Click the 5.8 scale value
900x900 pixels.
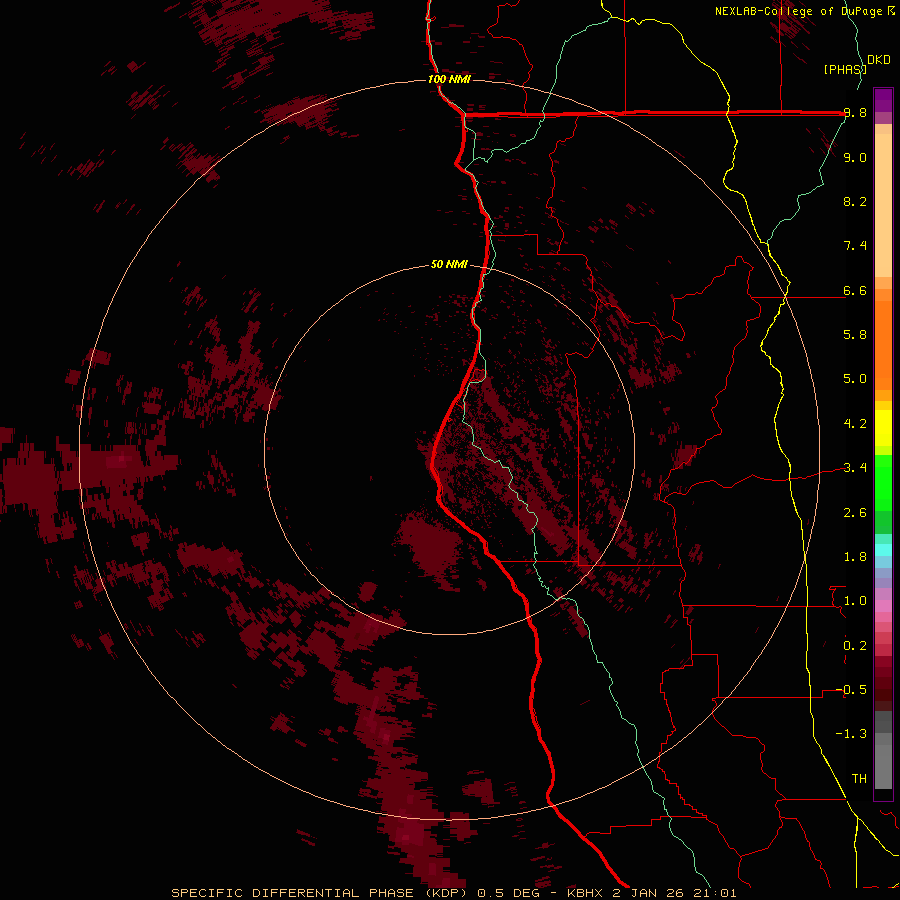tap(855, 335)
